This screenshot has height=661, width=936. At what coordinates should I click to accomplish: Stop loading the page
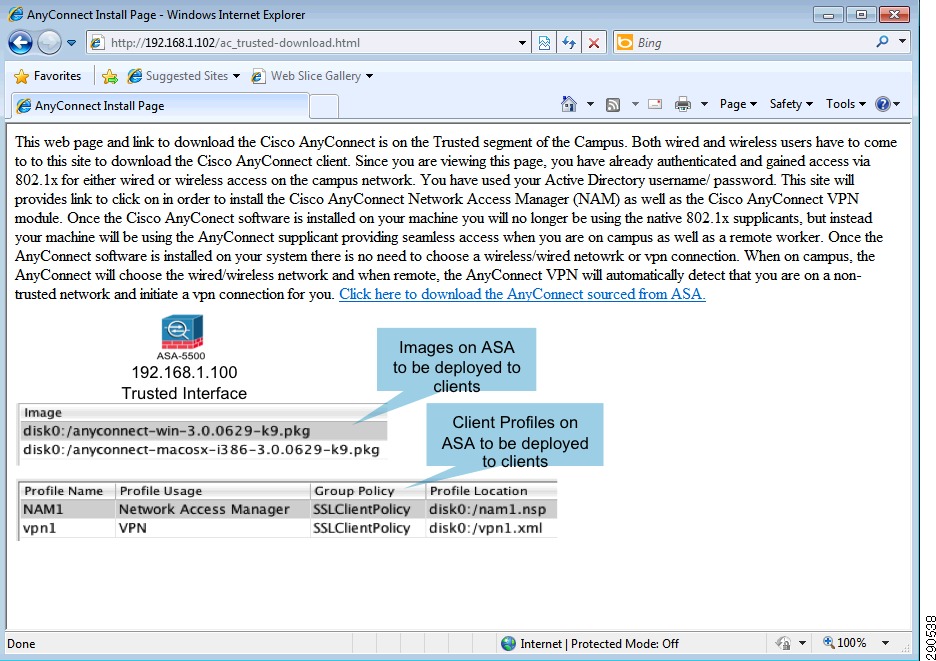(x=594, y=43)
